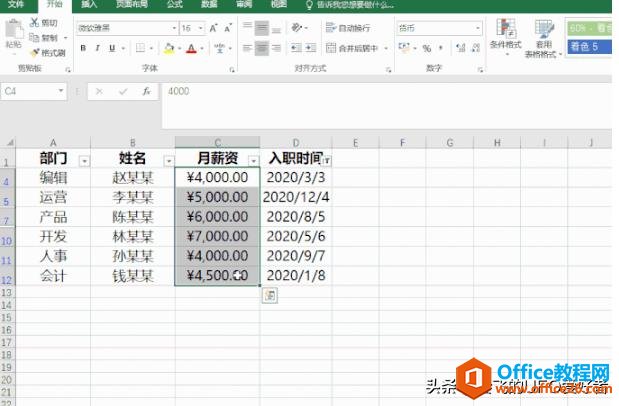Image resolution: width=619 pixels, height=406 pixels.
Task: Select column D header
Action: (x=296, y=143)
